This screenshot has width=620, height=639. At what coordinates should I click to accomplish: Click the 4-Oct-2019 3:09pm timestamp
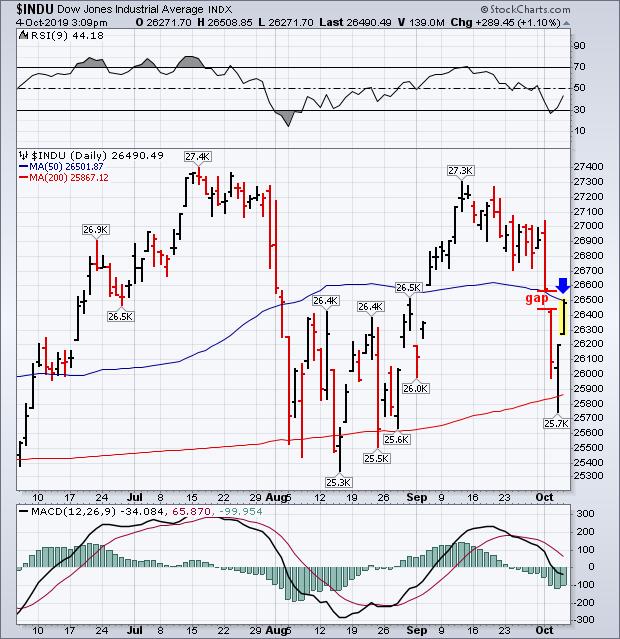[x=62, y=23]
